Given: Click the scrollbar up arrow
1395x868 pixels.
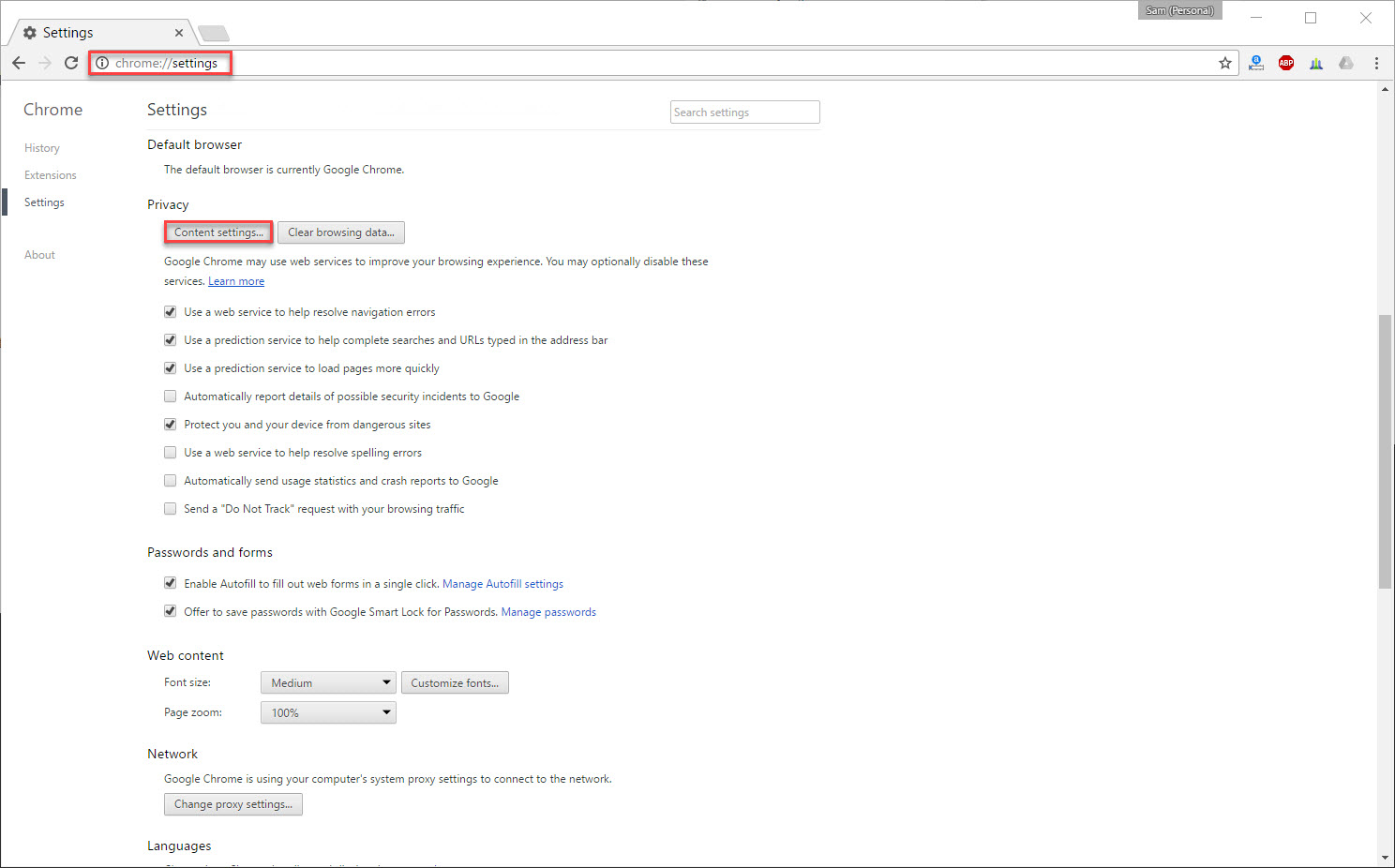Looking at the screenshot, I should tap(1385, 89).
